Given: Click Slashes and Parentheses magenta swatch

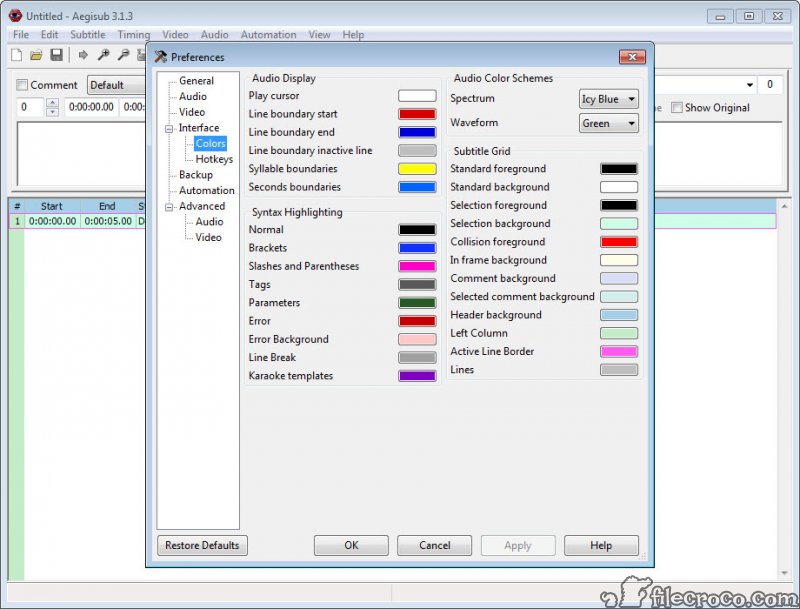Looking at the screenshot, I should (417, 266).
